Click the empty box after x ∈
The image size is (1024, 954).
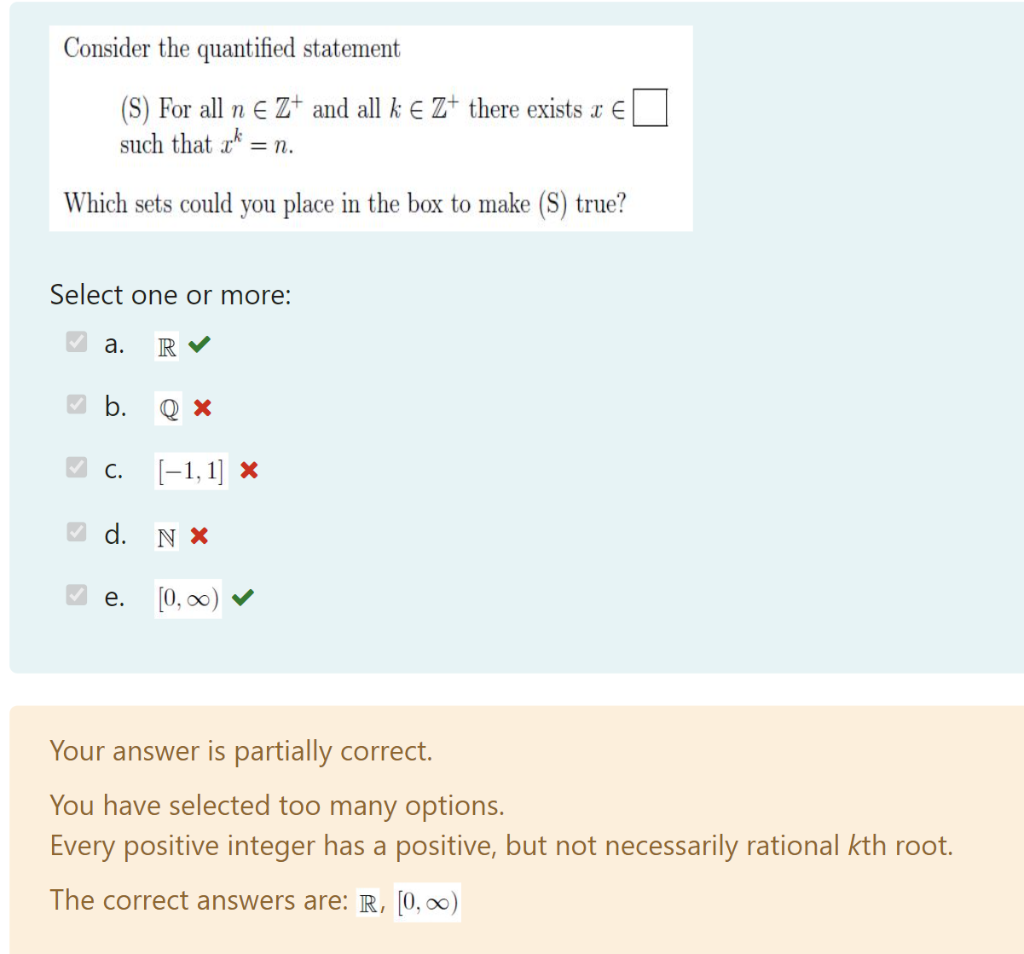651,107
